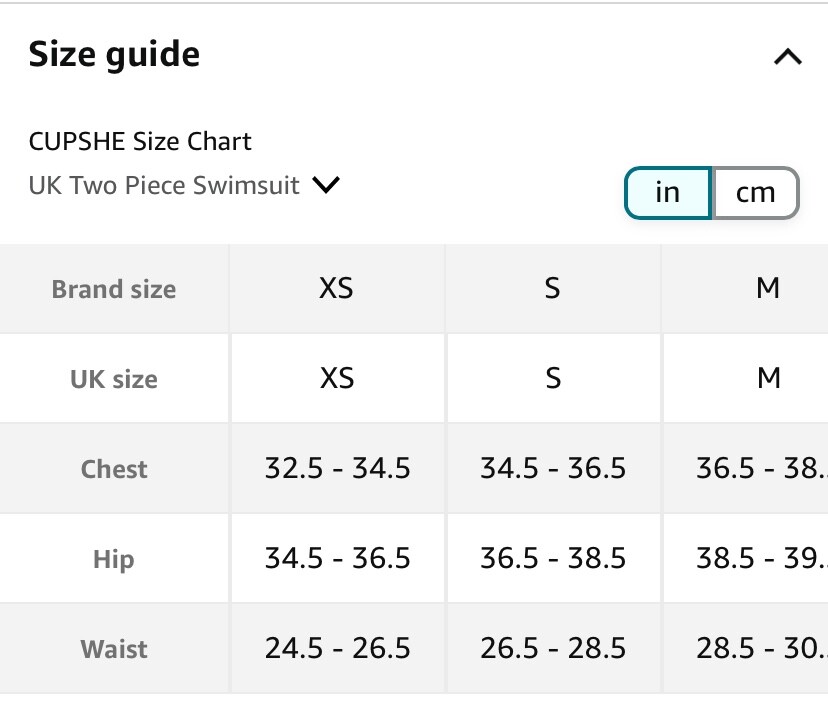
Task: Select the XS brand size cell
Action: 337,288
